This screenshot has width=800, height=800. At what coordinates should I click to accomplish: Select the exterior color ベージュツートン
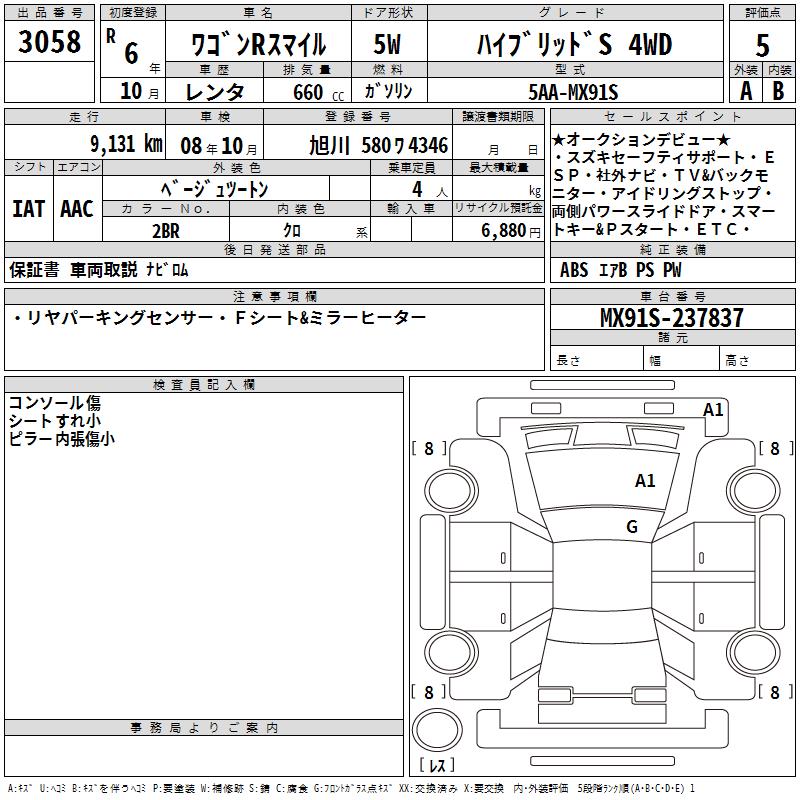pyautogui.click(x=214, y=189)
